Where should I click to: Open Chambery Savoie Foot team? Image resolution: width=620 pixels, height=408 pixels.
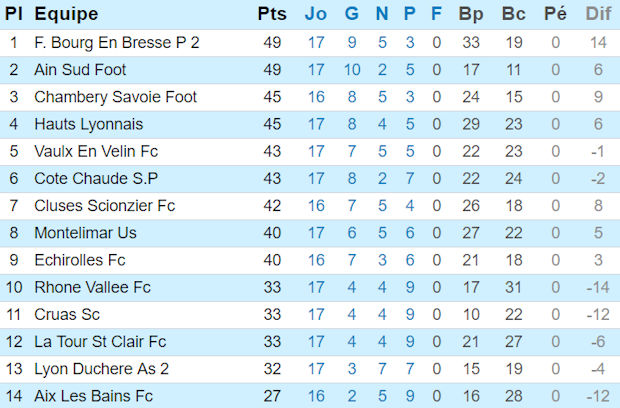(x=115, y=97)
